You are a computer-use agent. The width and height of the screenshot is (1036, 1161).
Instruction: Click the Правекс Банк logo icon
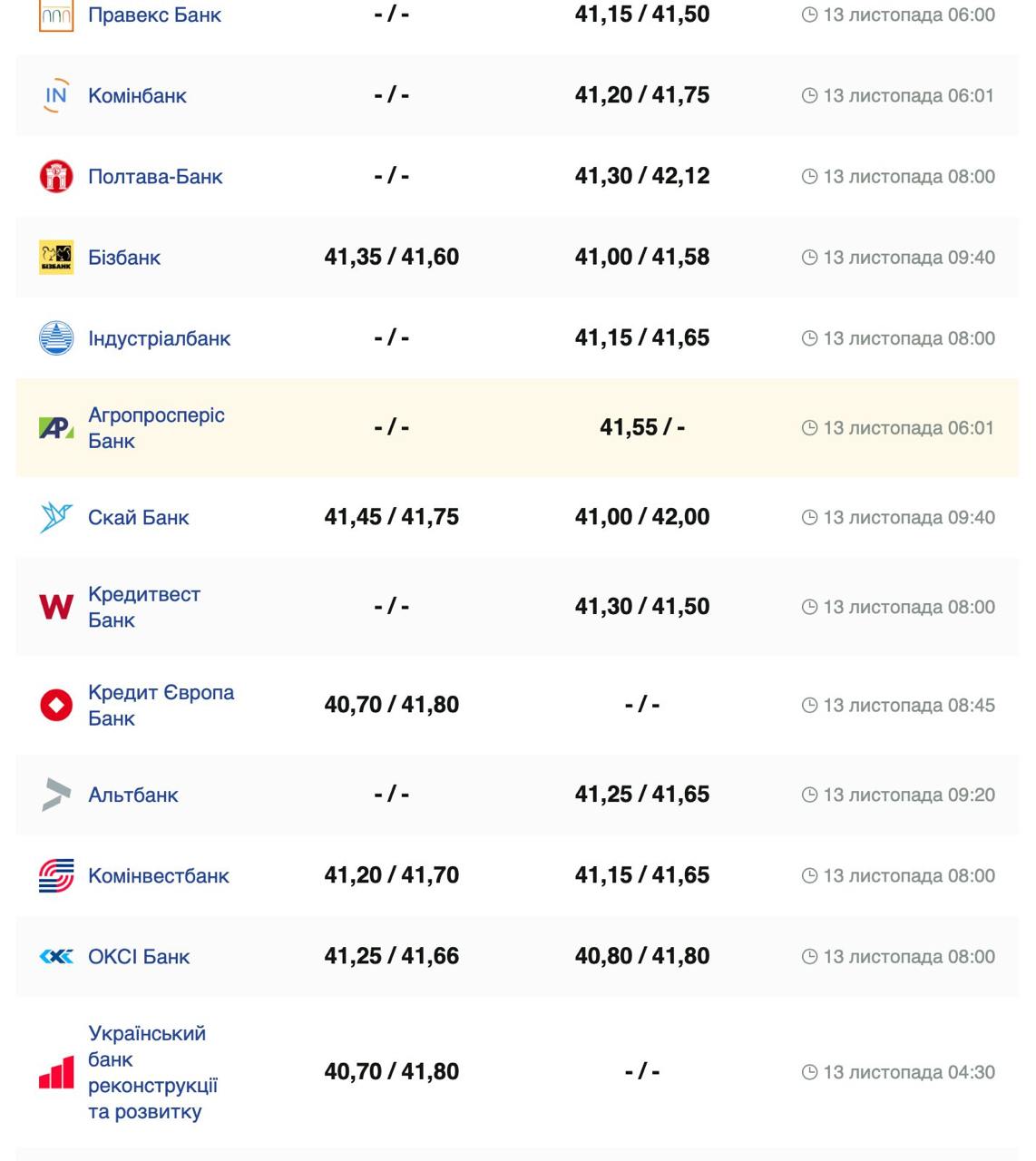(x=56, y=15)
